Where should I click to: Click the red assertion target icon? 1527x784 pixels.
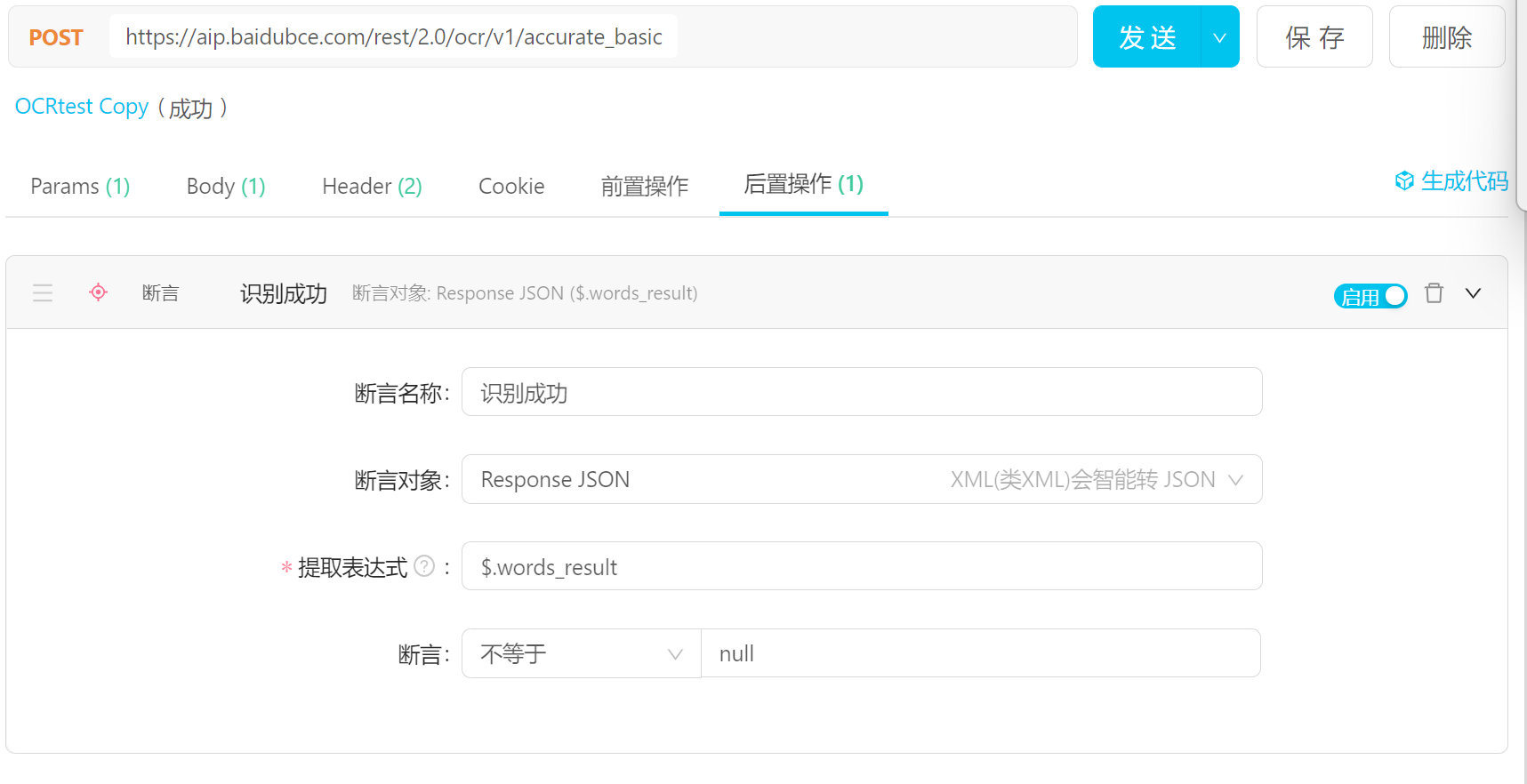pos(99,292)
